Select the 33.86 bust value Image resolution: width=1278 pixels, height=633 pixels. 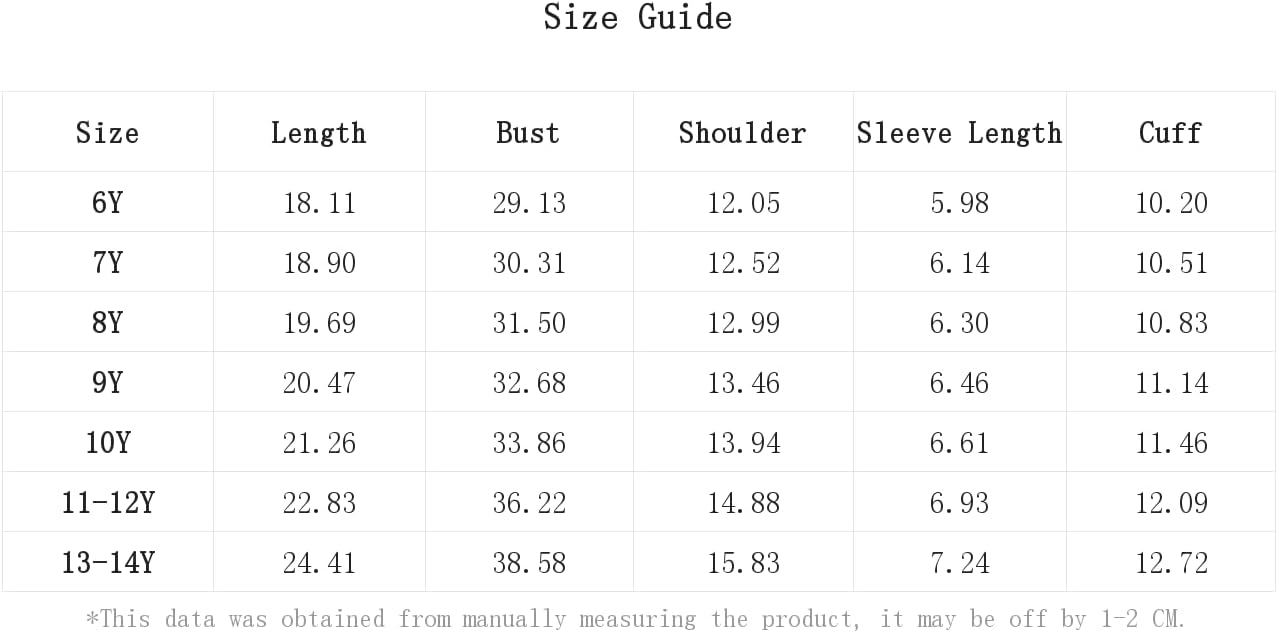coord(529,443)
